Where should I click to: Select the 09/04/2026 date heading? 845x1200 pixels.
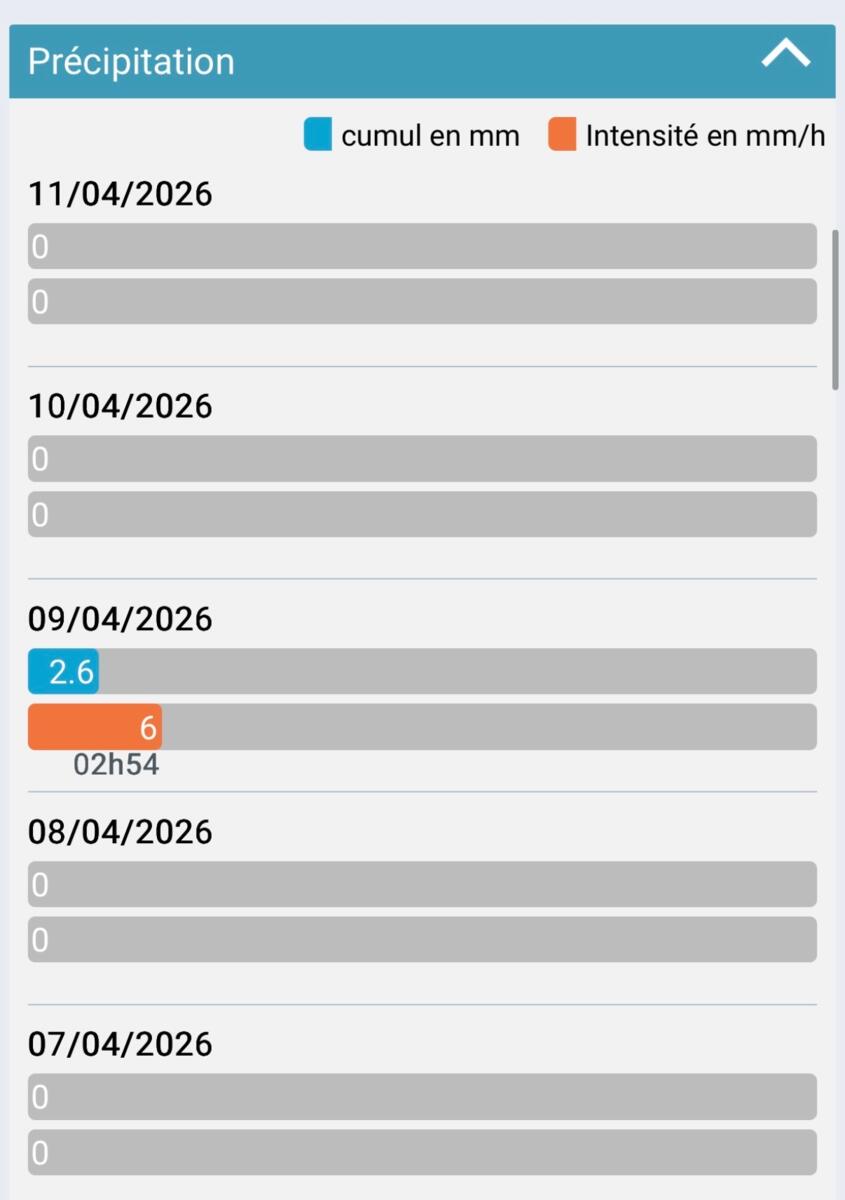(120, 619)
